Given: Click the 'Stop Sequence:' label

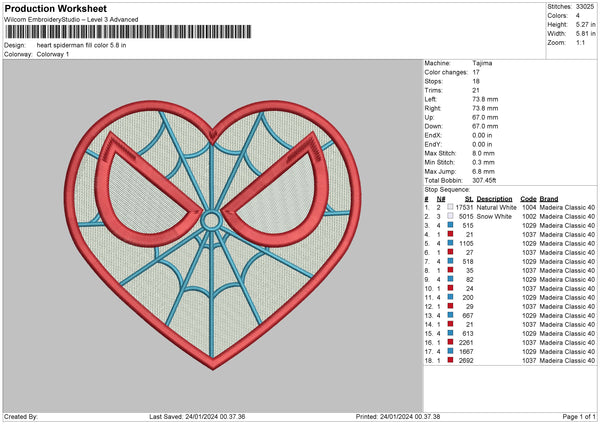Looking at the screenshot, I should click(x=447, y=189).
